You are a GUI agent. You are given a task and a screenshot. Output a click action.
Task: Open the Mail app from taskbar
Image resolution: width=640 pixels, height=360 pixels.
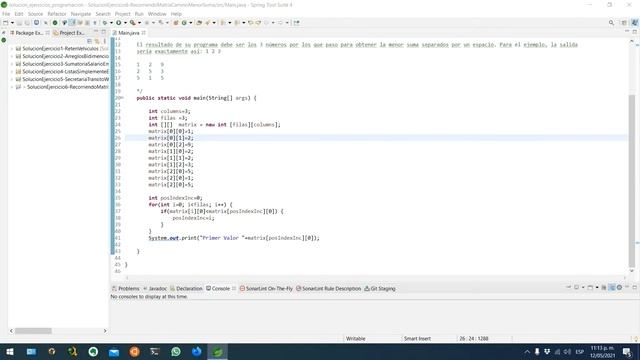pos(114,351)
